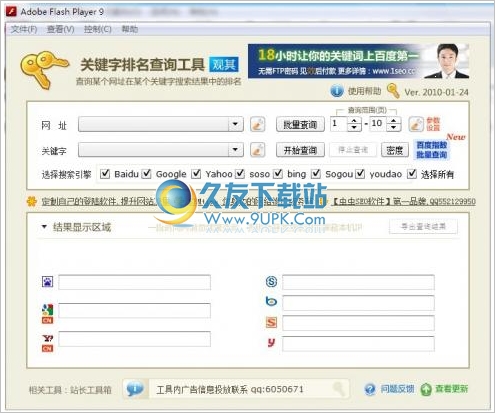Toggle the Yahoo checkbox
Image resolution: width=495 pixels, height=413 pixels.
(196, 174)
